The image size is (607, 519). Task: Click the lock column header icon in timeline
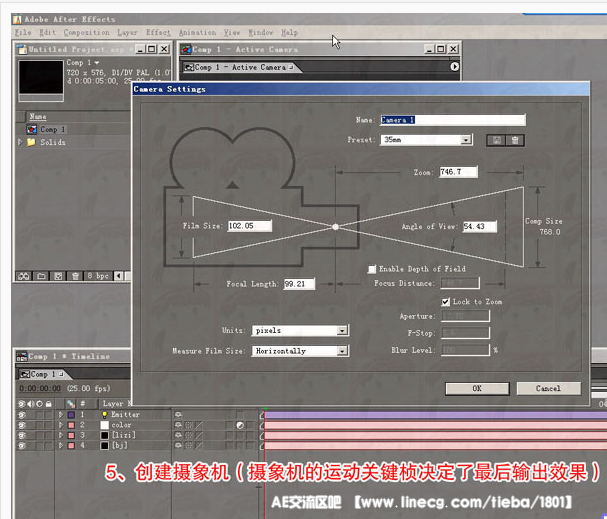(x=48, y=404)
